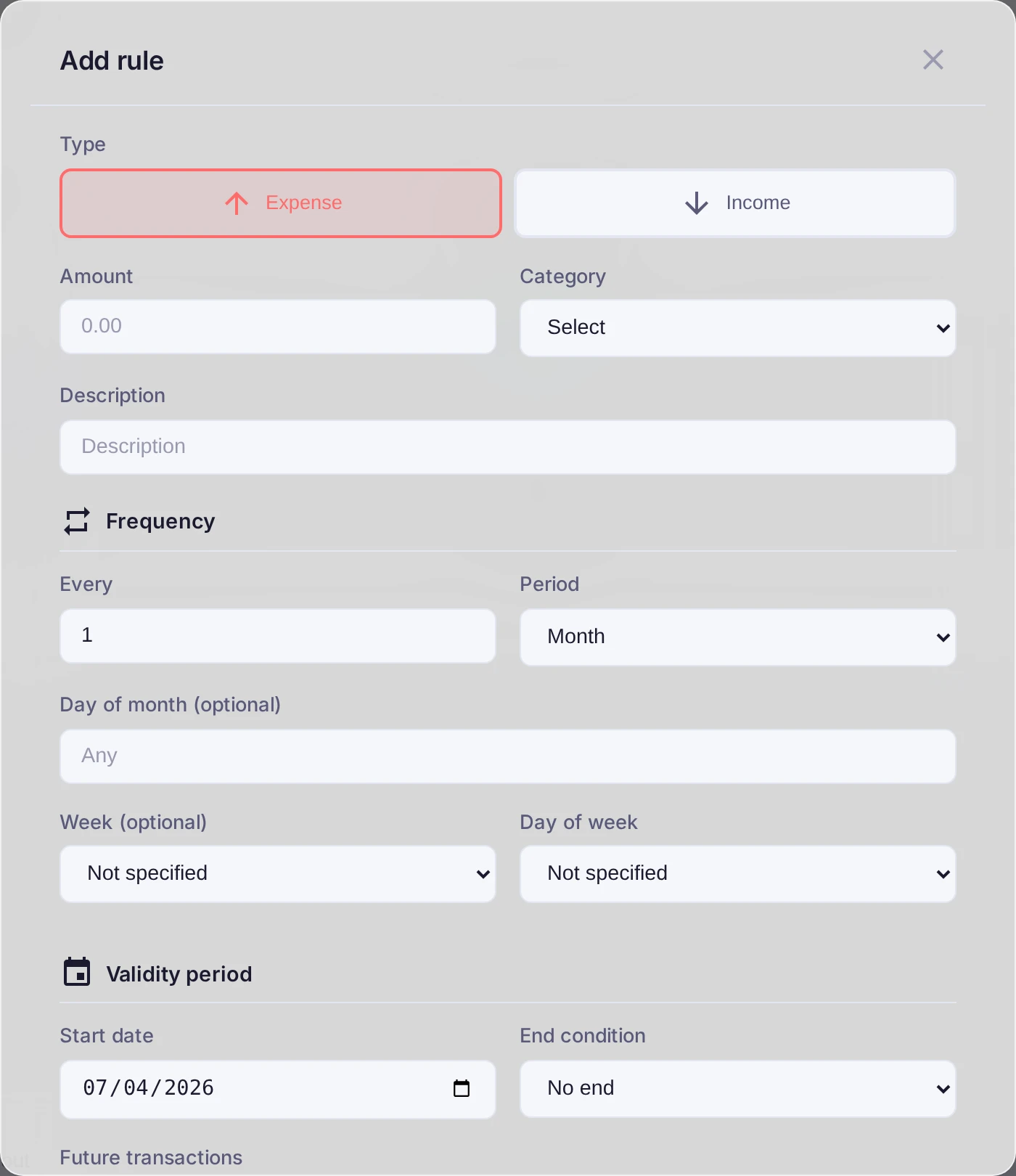Focus the Amount input field
Screen dimensions: 1016x1176
pyautogui.click(x=278, y=327)
